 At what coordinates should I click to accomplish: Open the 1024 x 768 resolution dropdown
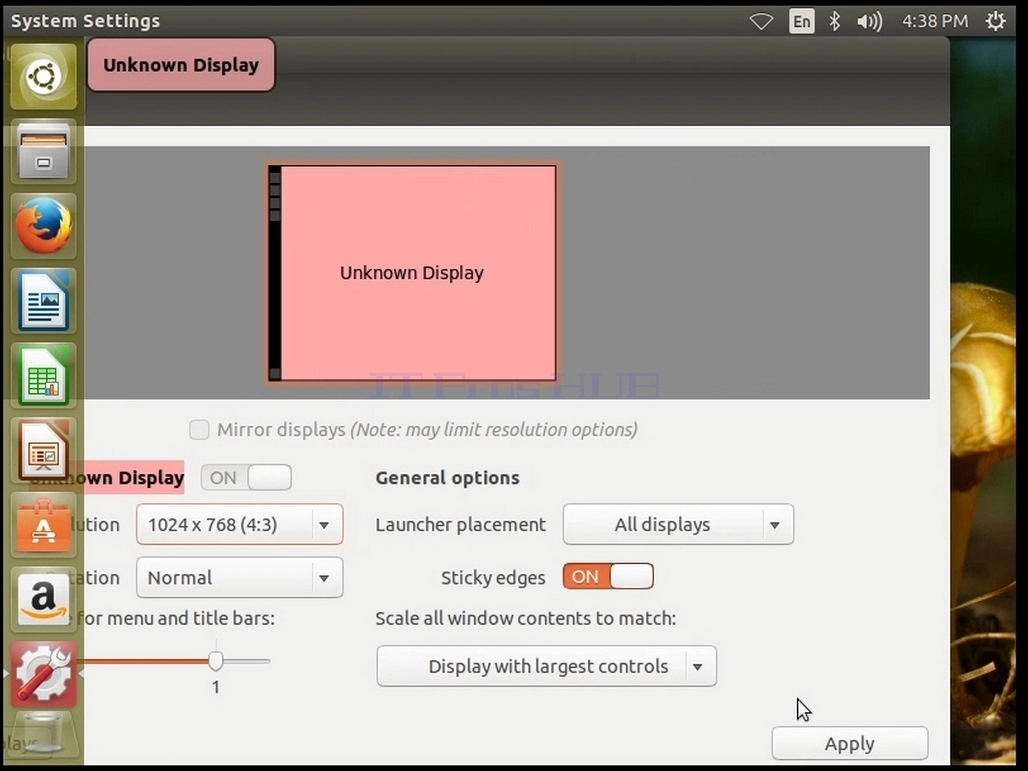(x=239, y=524)
